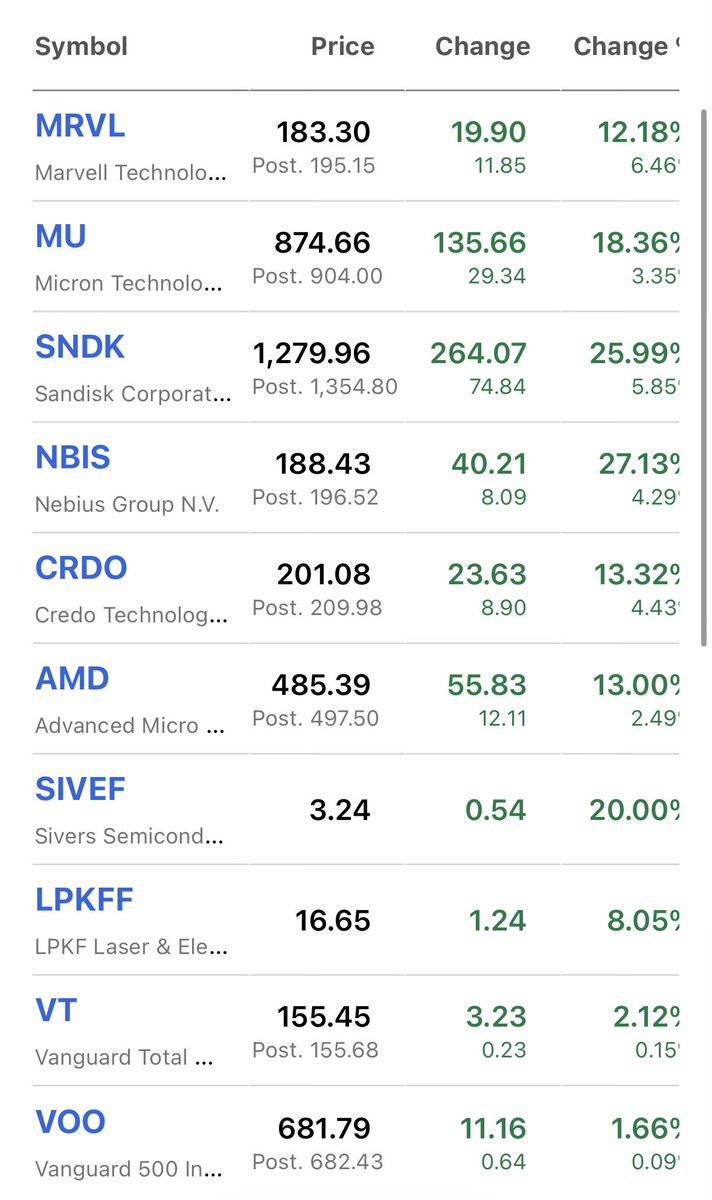Select the Micron price 874.66 cell
Screen dimensions: 712x1200
(x=323, y=243)
